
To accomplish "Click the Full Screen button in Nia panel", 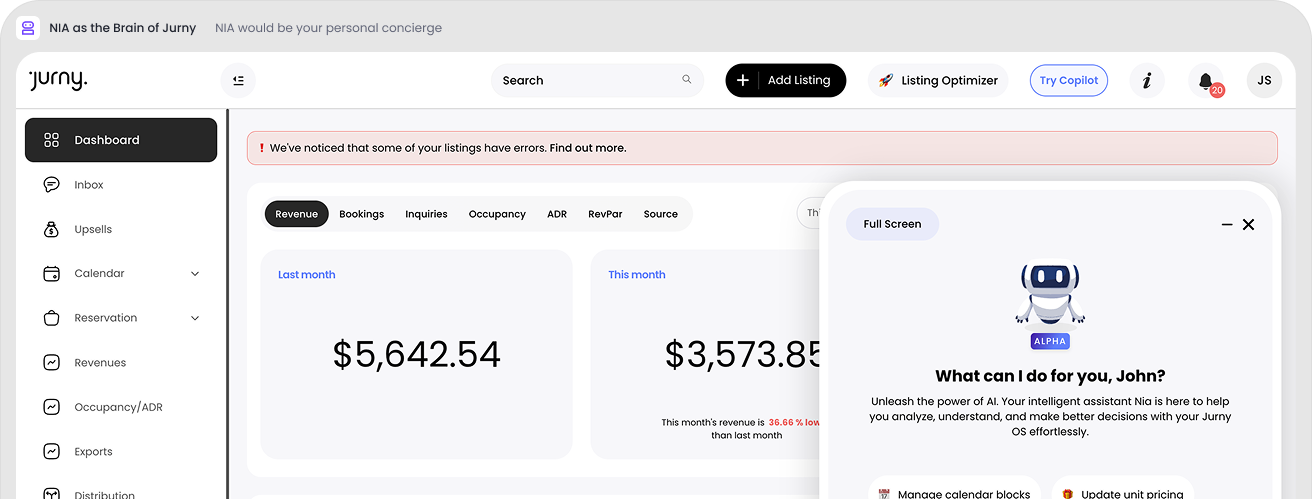I will [x=892, y=224].
